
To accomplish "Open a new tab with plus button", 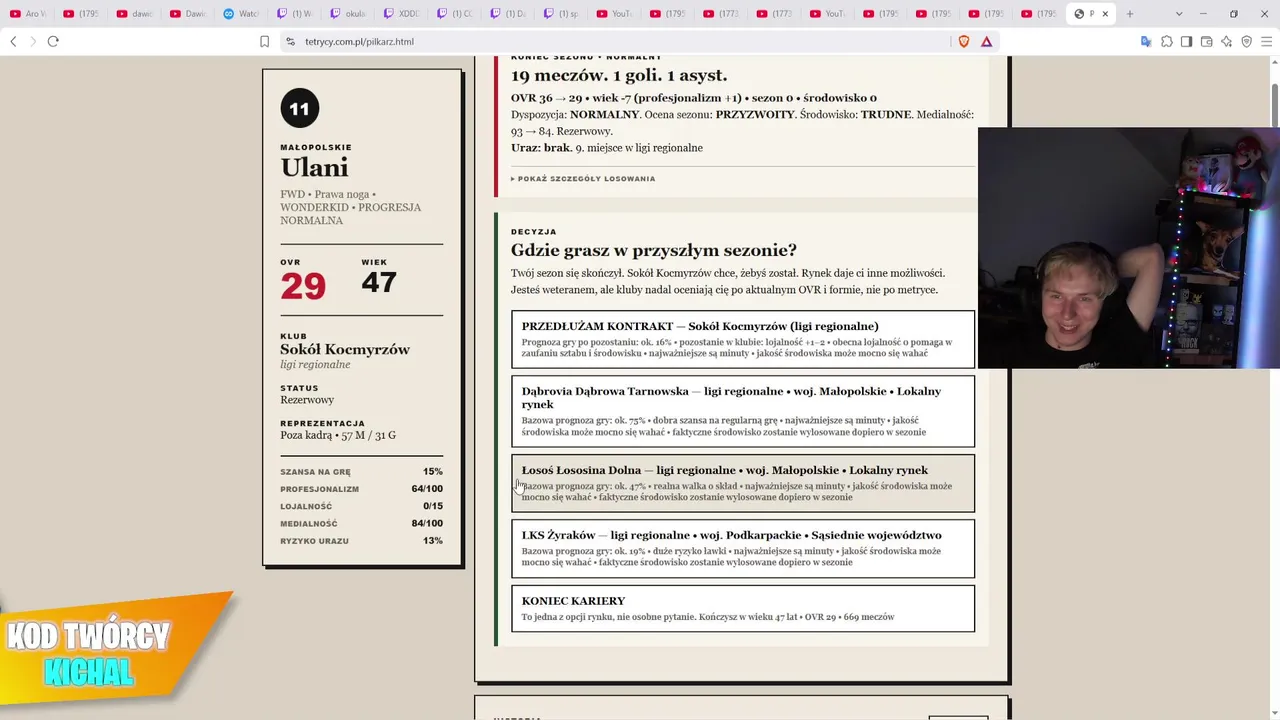I will pos(1130,14).
